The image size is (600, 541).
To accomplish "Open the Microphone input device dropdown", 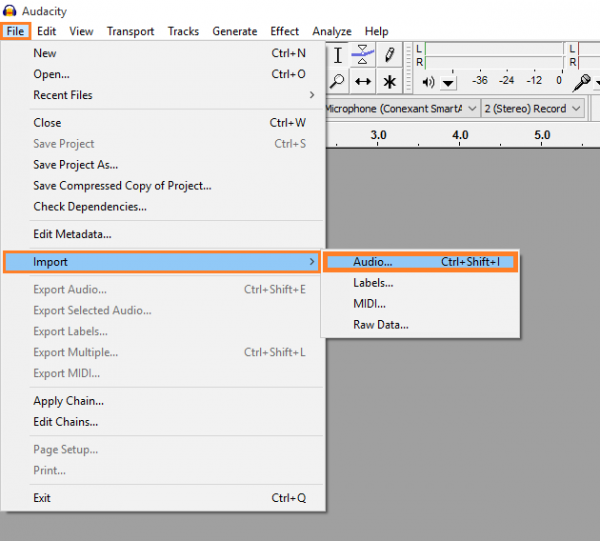I will click(x=401, y=109).
